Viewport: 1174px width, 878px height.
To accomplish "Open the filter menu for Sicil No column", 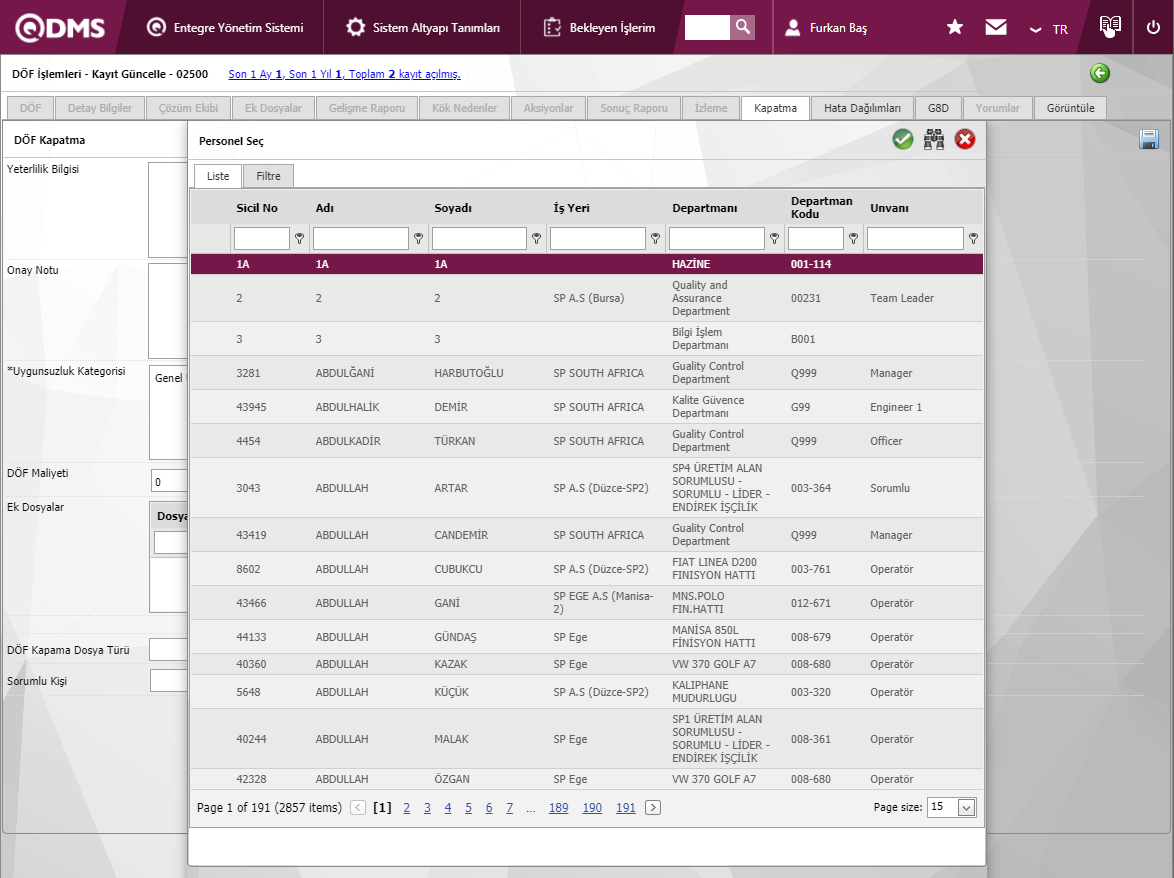I will (x=299, y=239).
